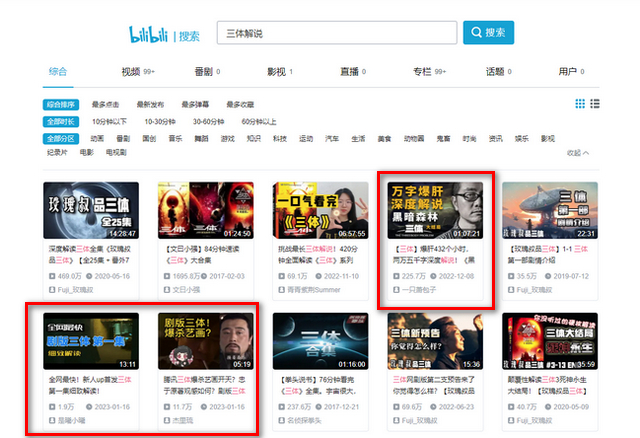Viewport: 640px width, 438px height.
Task: Open the 用户 results tab
Action: pyautogui.click(x=571, y=72)
